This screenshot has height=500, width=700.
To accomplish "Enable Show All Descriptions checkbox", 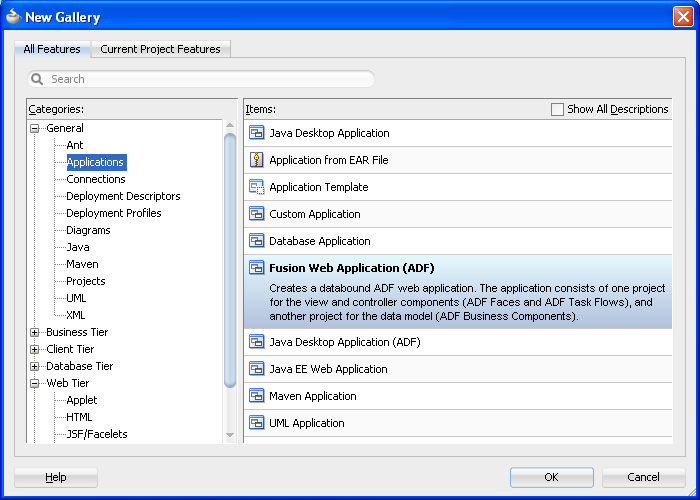I will (x=557, y=109).
